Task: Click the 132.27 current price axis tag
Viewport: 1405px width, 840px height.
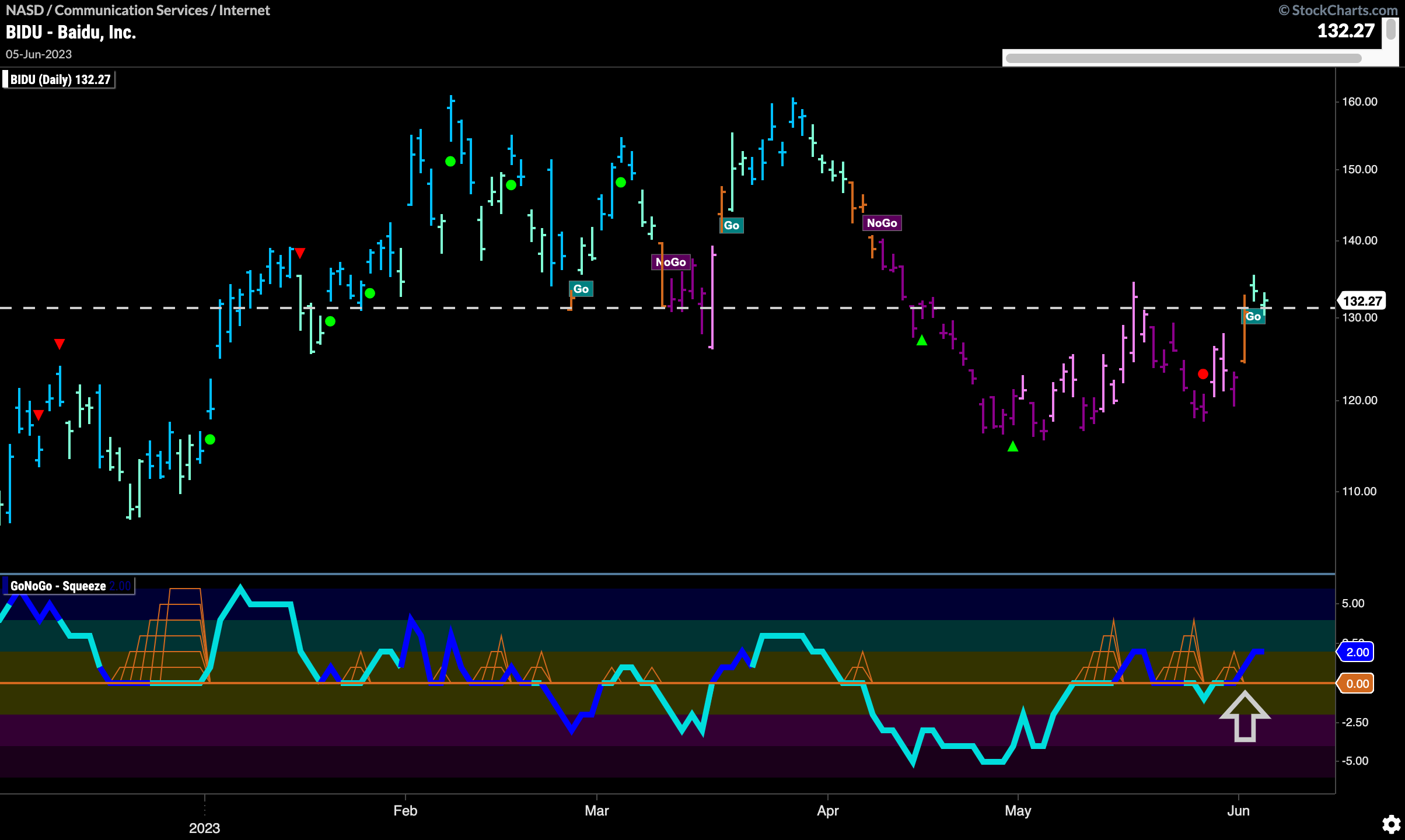Action: point(1362,301)
